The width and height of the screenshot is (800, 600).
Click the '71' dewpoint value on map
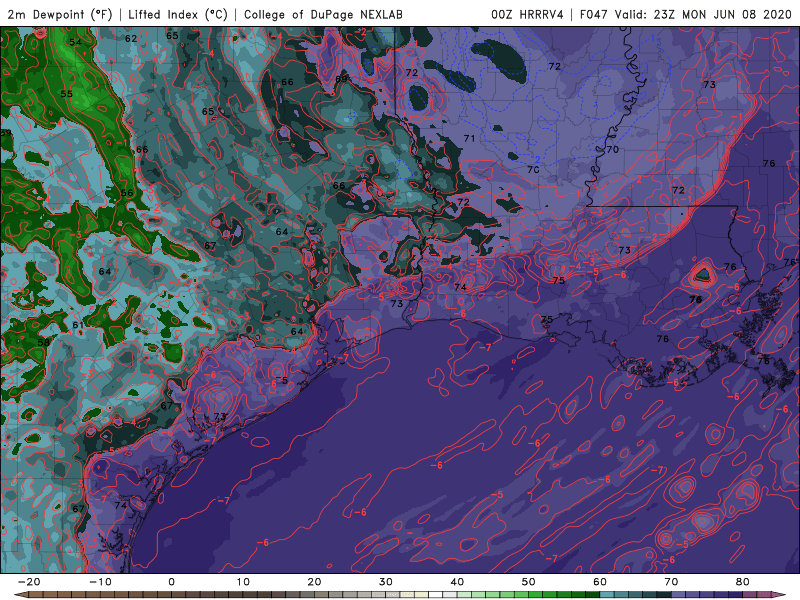click(x=469, y=138)
